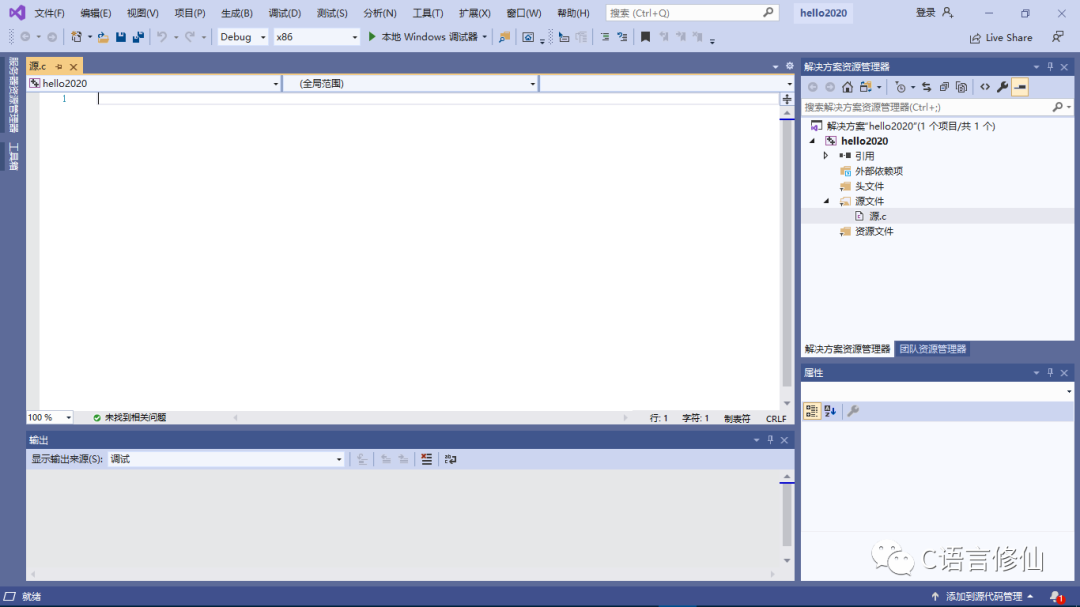Open the x86 platform dropdown
Viewport: 1080px width, 607px height.
pyautogui.click(x=316, y=37)
